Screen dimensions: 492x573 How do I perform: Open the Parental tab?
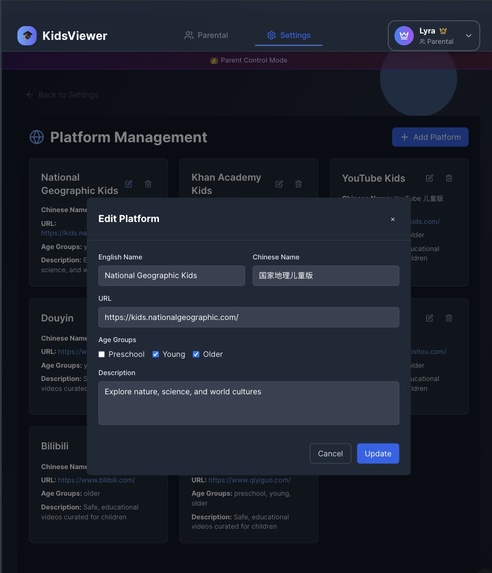pos(206,35)
